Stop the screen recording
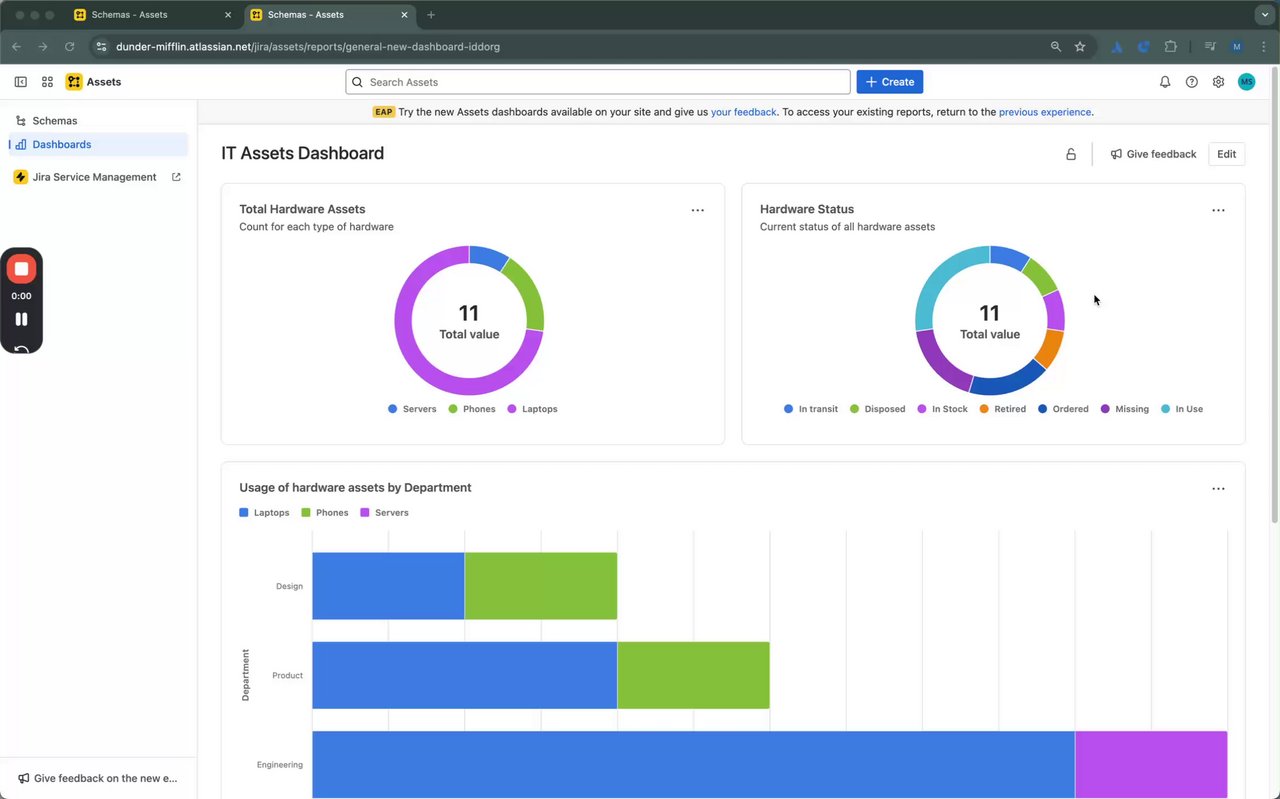This screenshot has height=799, width=1280. point(21,269)
